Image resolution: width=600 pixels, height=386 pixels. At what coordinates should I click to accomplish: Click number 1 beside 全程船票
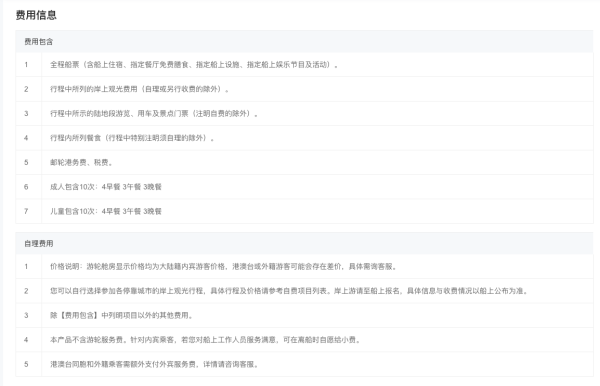point(26,65)
